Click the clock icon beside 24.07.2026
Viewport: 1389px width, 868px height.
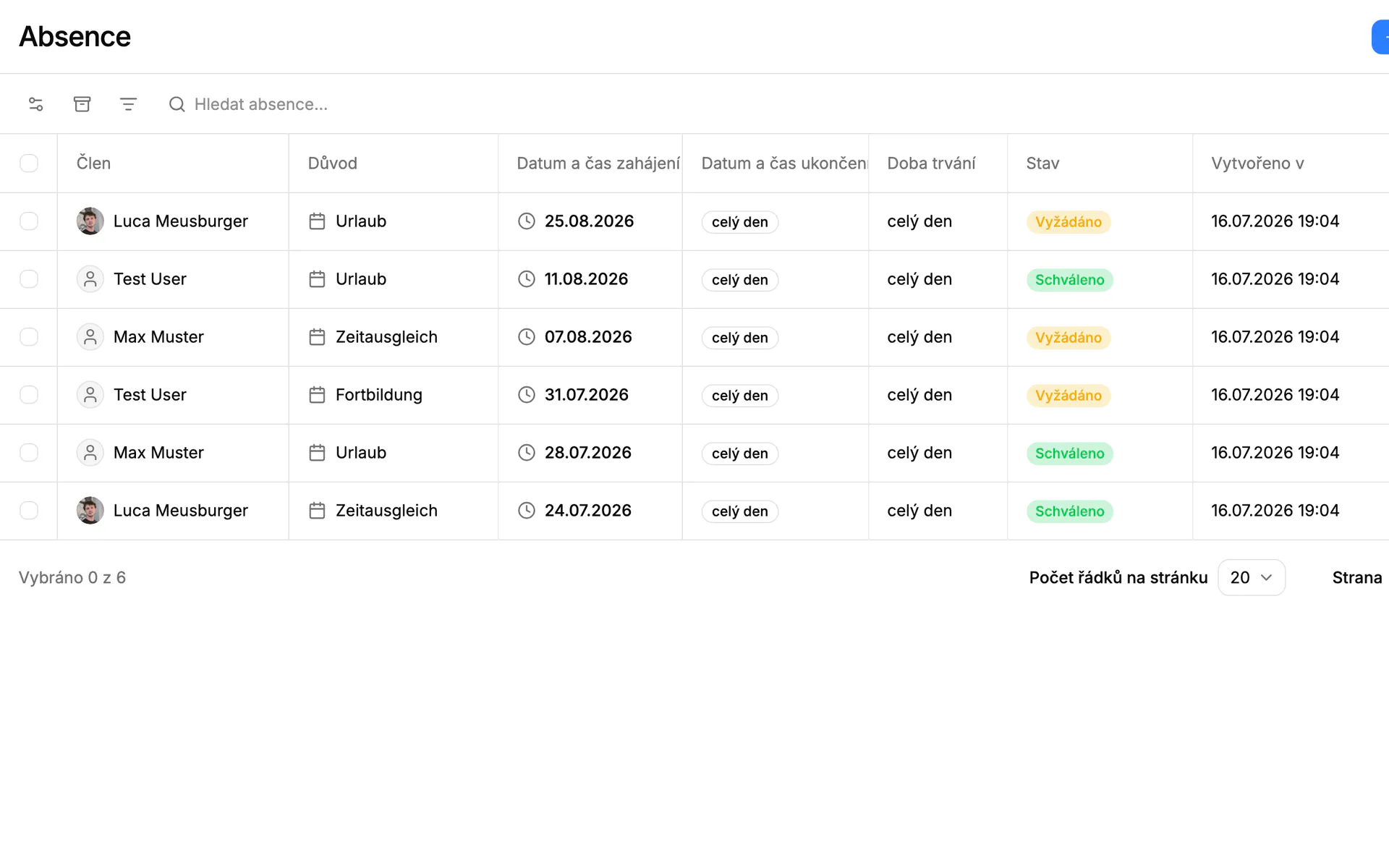[527, 511]
